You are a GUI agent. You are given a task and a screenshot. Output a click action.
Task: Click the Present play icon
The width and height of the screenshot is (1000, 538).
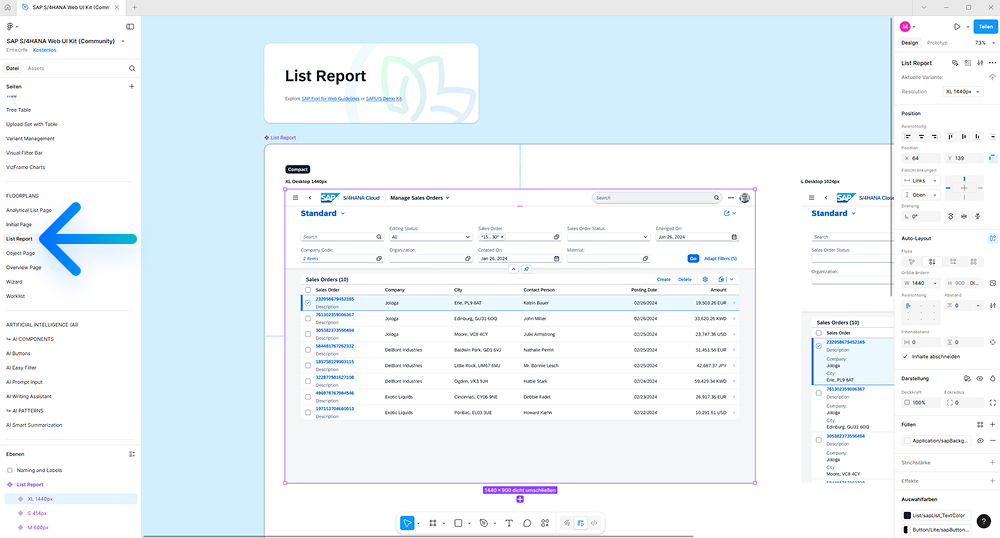point(957,27)
